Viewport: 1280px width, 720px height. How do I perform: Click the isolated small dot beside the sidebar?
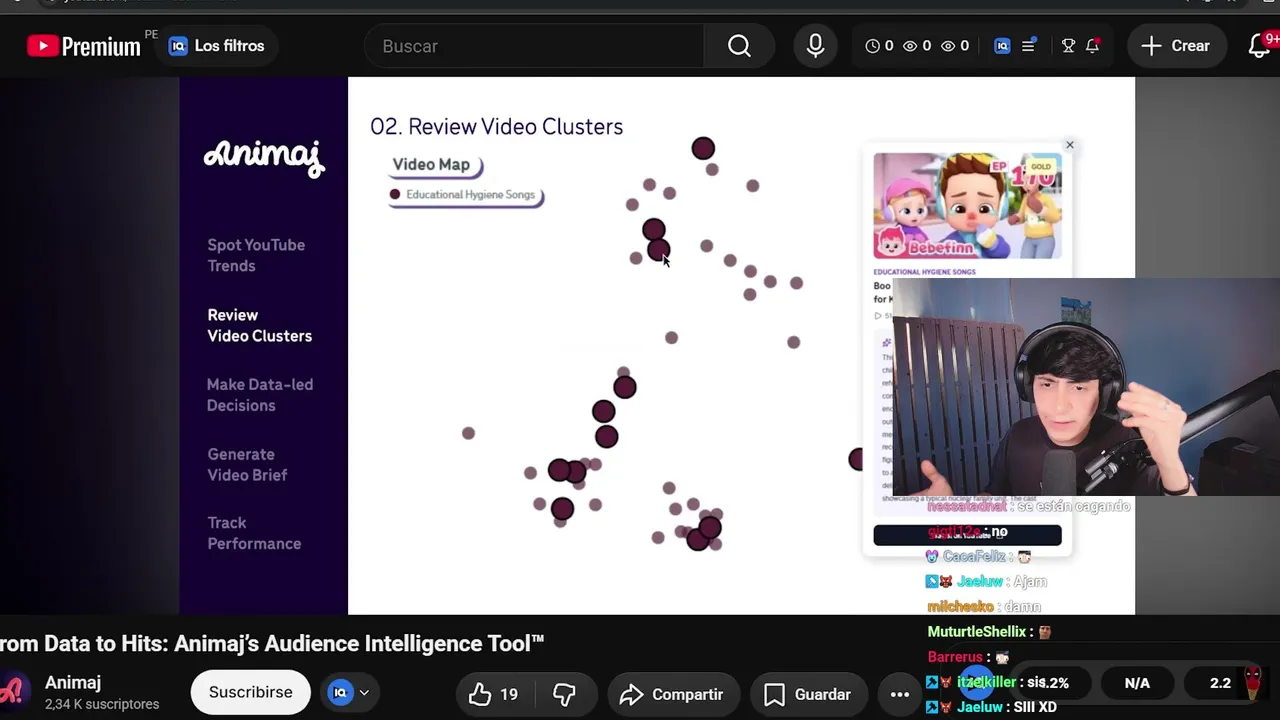point(468,433)
